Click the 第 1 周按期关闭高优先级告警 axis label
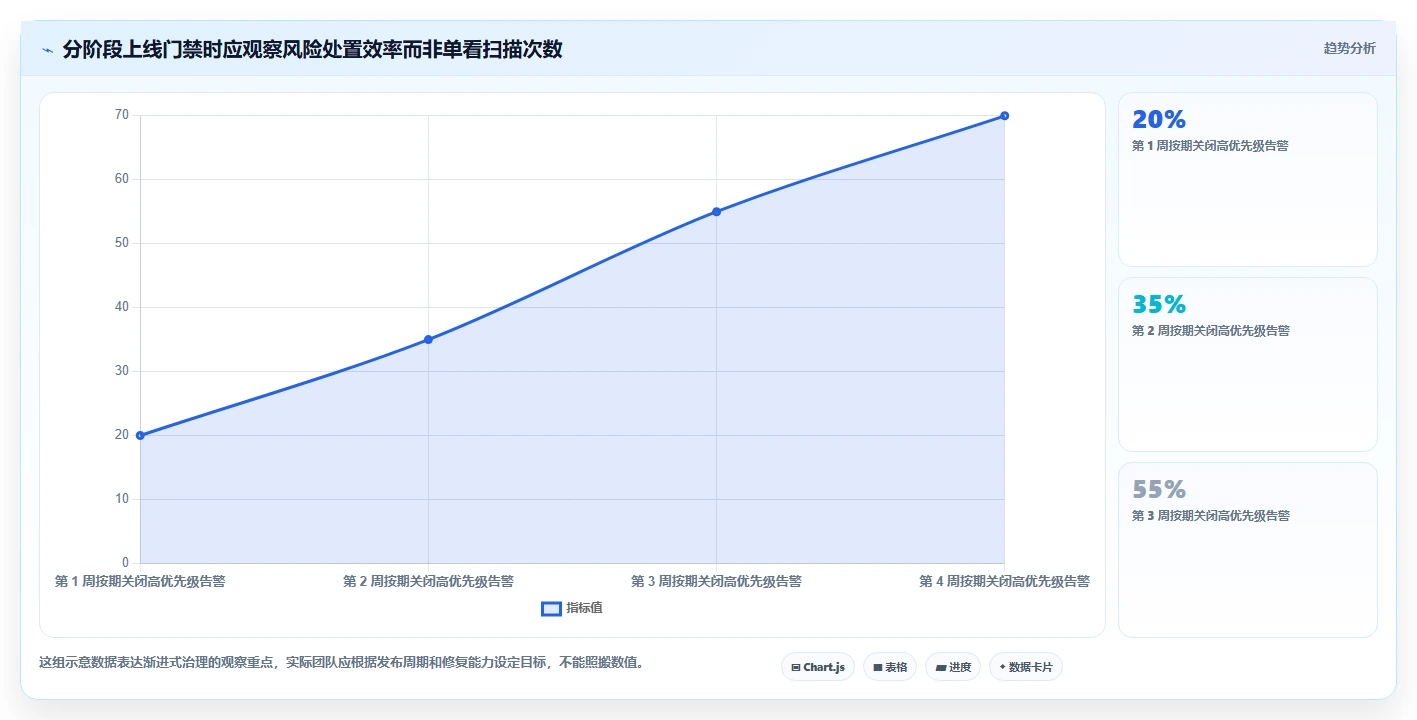 point(140,581)
